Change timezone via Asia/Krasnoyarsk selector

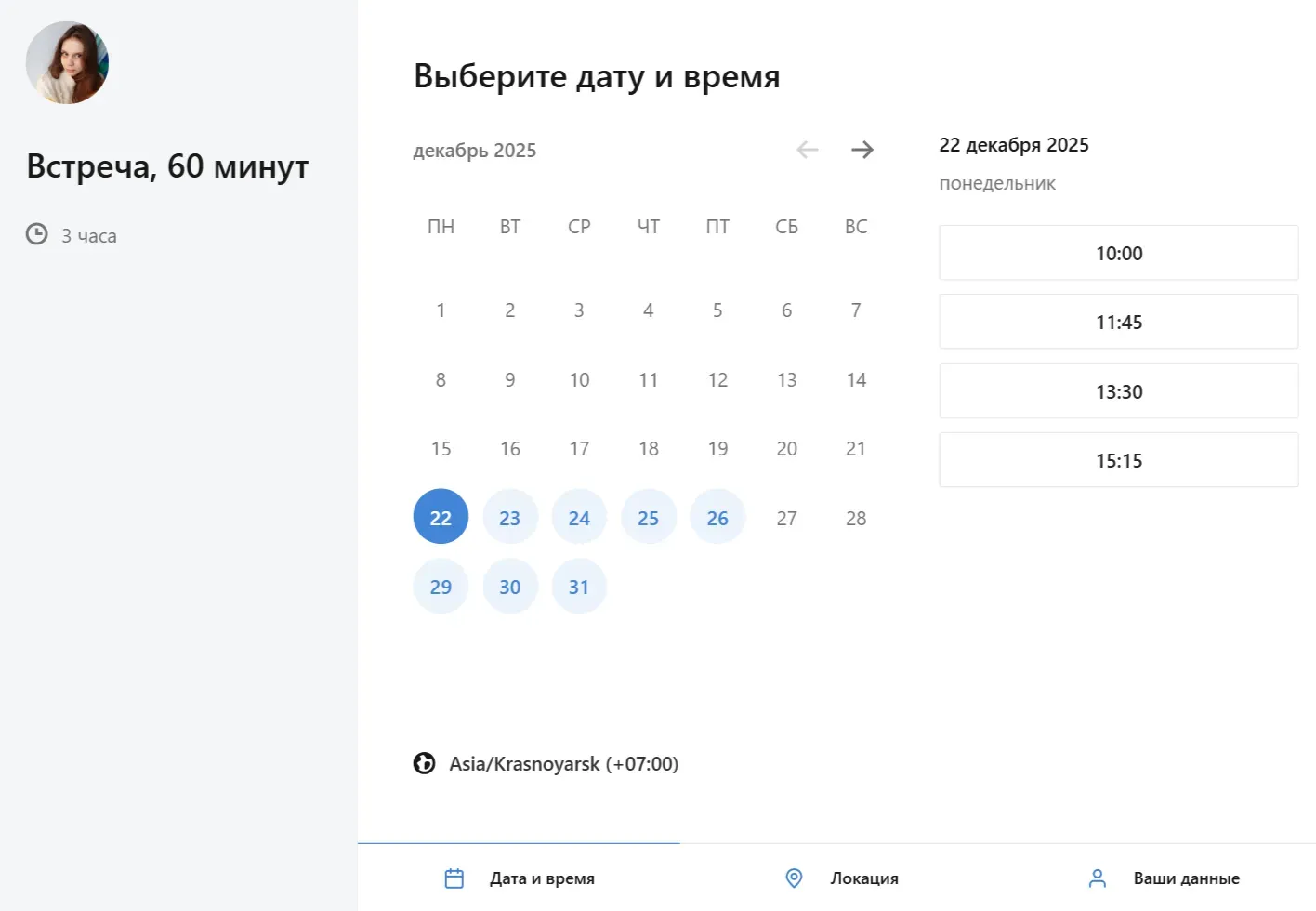tap(563, 763)
